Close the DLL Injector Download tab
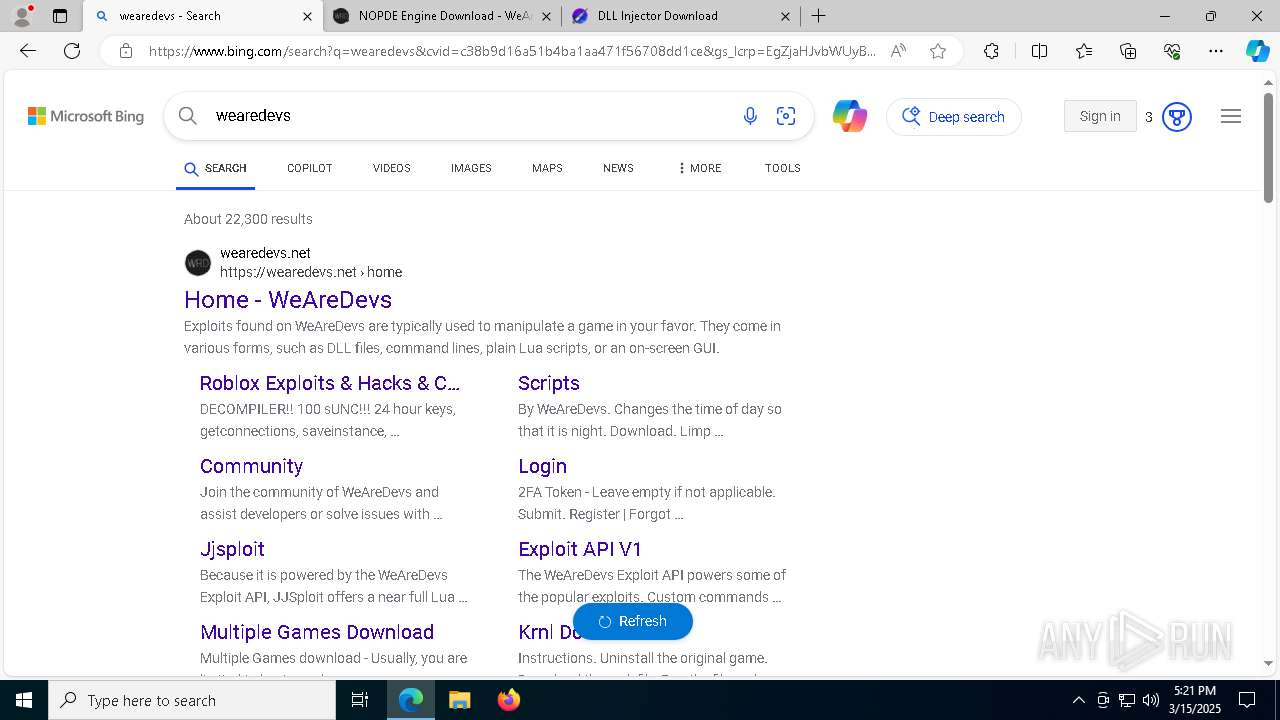1280x720 pixels. (x=785, y=16)
